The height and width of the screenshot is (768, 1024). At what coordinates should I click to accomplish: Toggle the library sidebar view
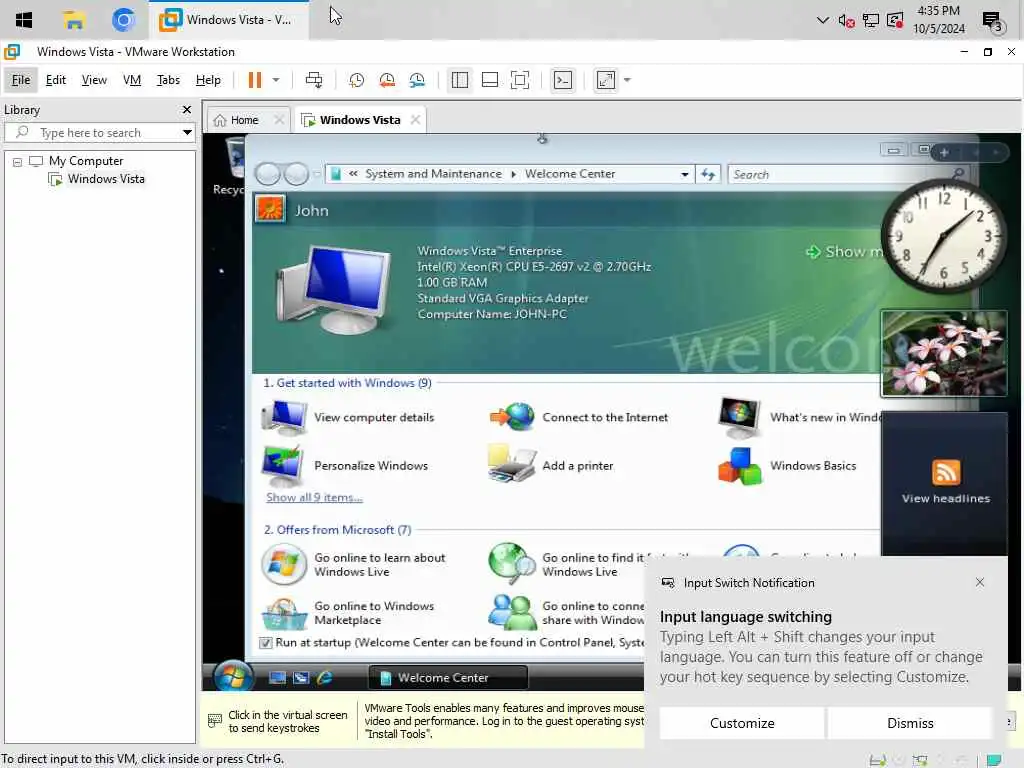[460, 80]
